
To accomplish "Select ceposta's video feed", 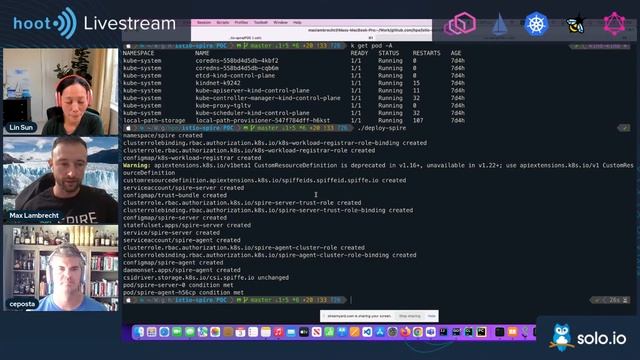I will coord(60,268).
